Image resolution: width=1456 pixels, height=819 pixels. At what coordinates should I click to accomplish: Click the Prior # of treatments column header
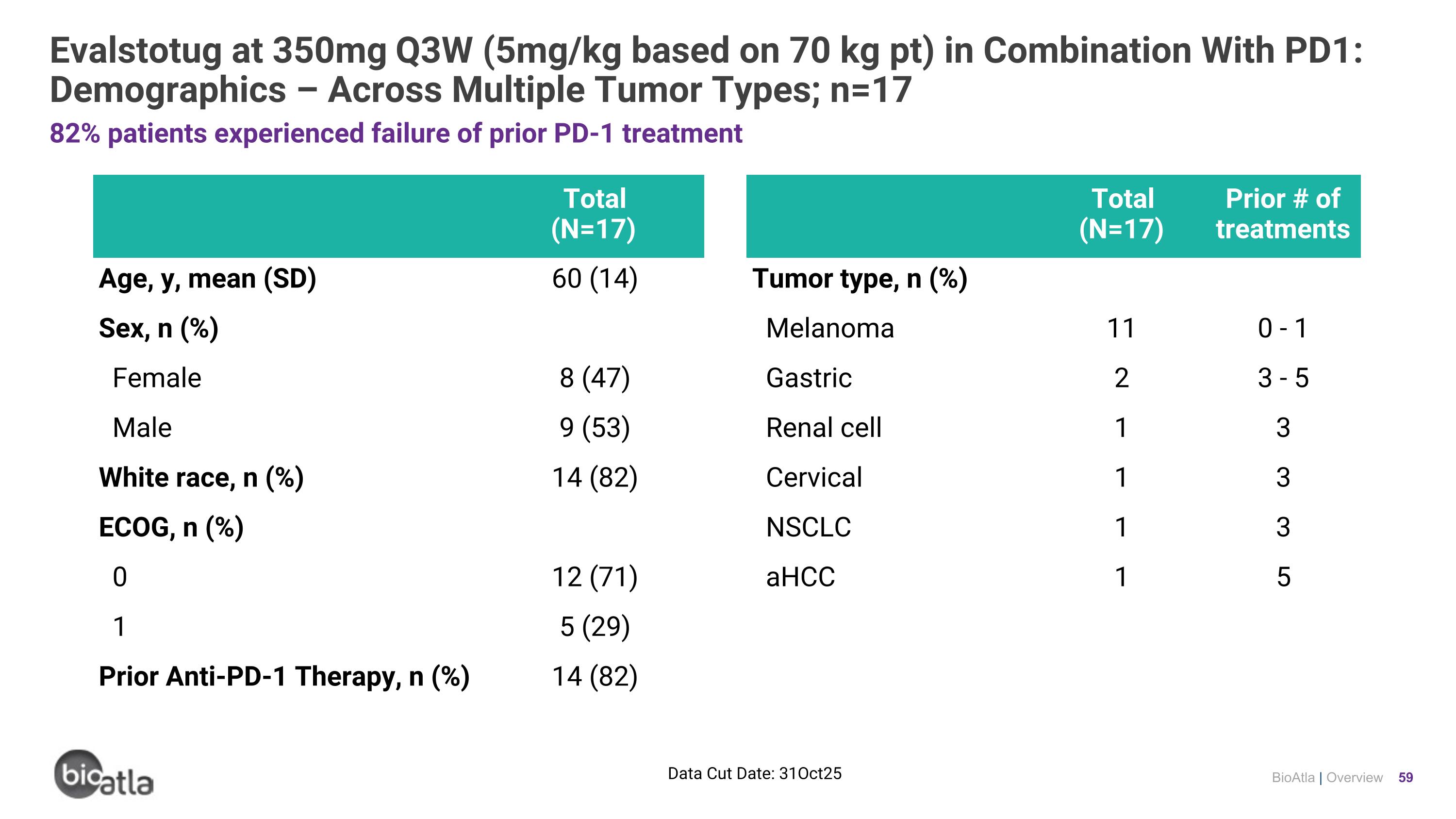1282,214
